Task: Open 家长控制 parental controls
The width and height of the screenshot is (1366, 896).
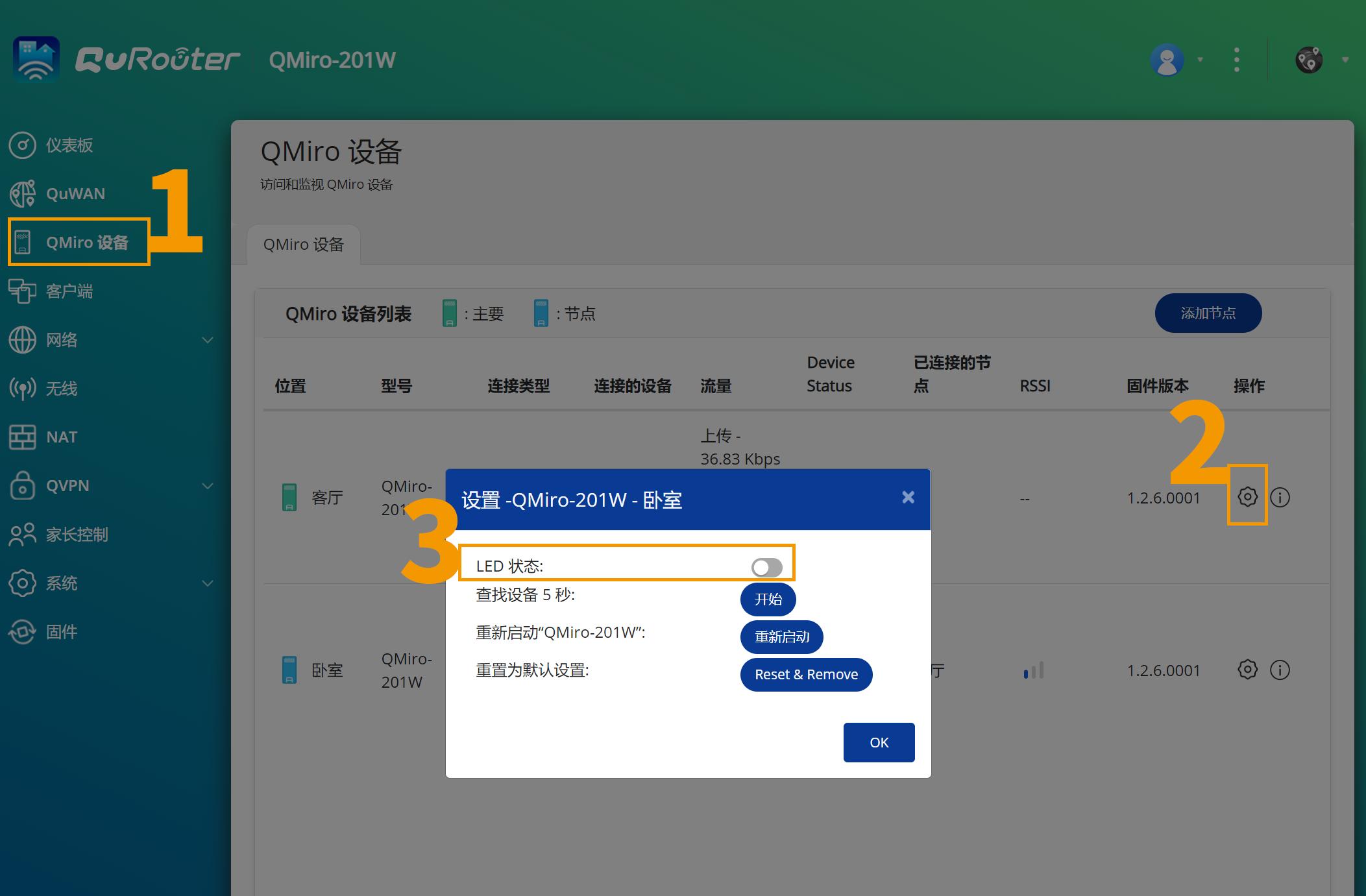Action: (23, 534)
